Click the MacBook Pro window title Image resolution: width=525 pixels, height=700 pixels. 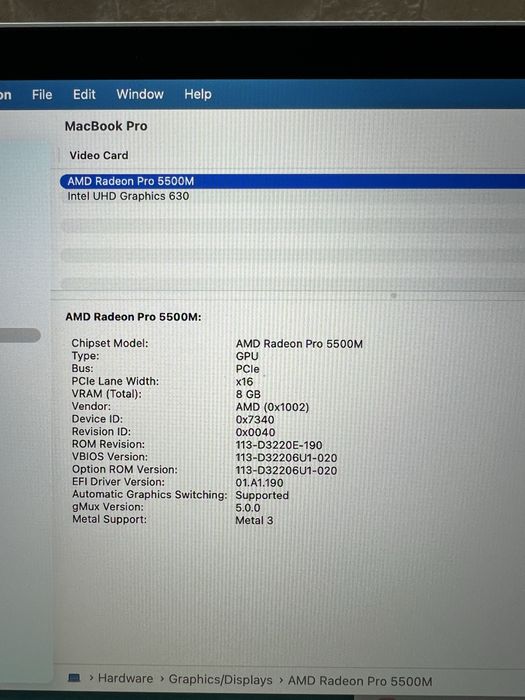106,126
